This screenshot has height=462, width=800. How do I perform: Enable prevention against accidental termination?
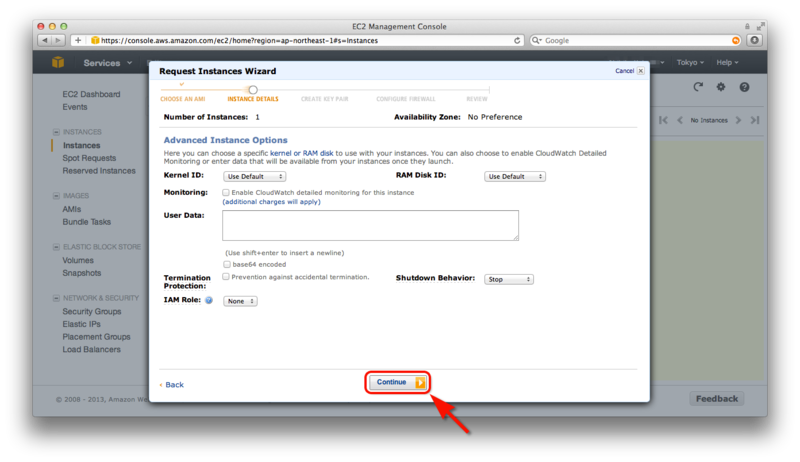pos(226,277)
